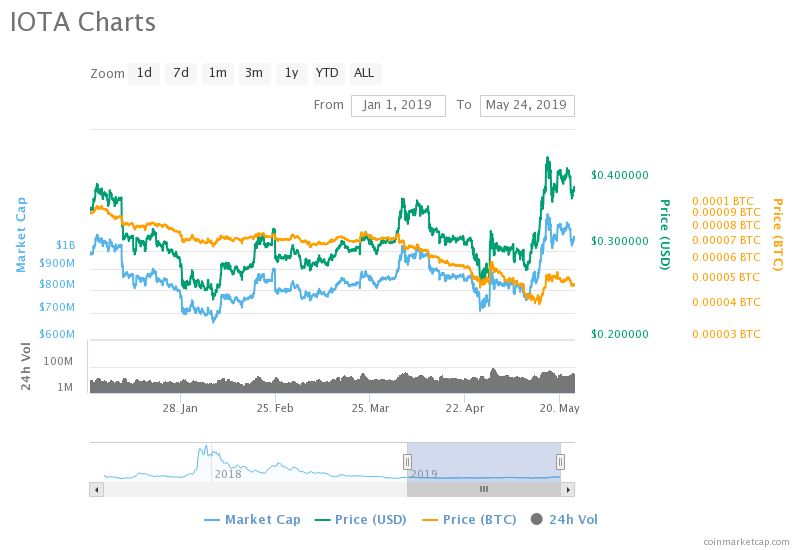Click the $900M market cap label
800x550 pixels.
click(57, 263)
